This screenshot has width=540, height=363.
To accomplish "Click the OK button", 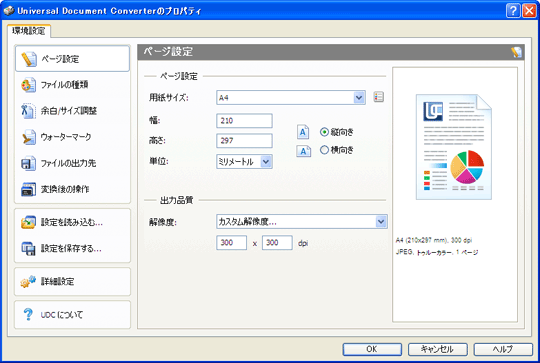I will [x=372, y=349].
